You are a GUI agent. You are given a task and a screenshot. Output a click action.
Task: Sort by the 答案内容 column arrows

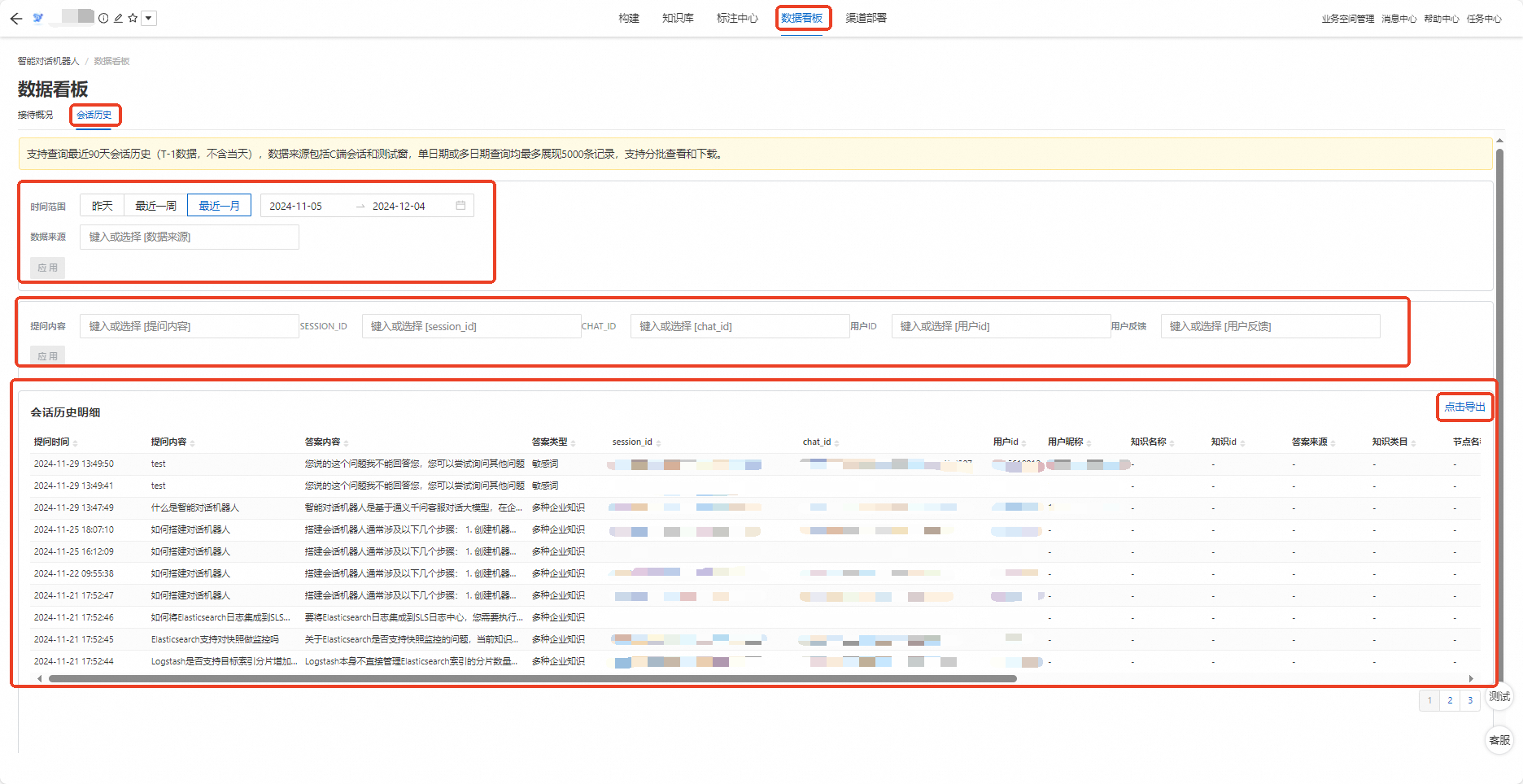[x=346, y=443]
